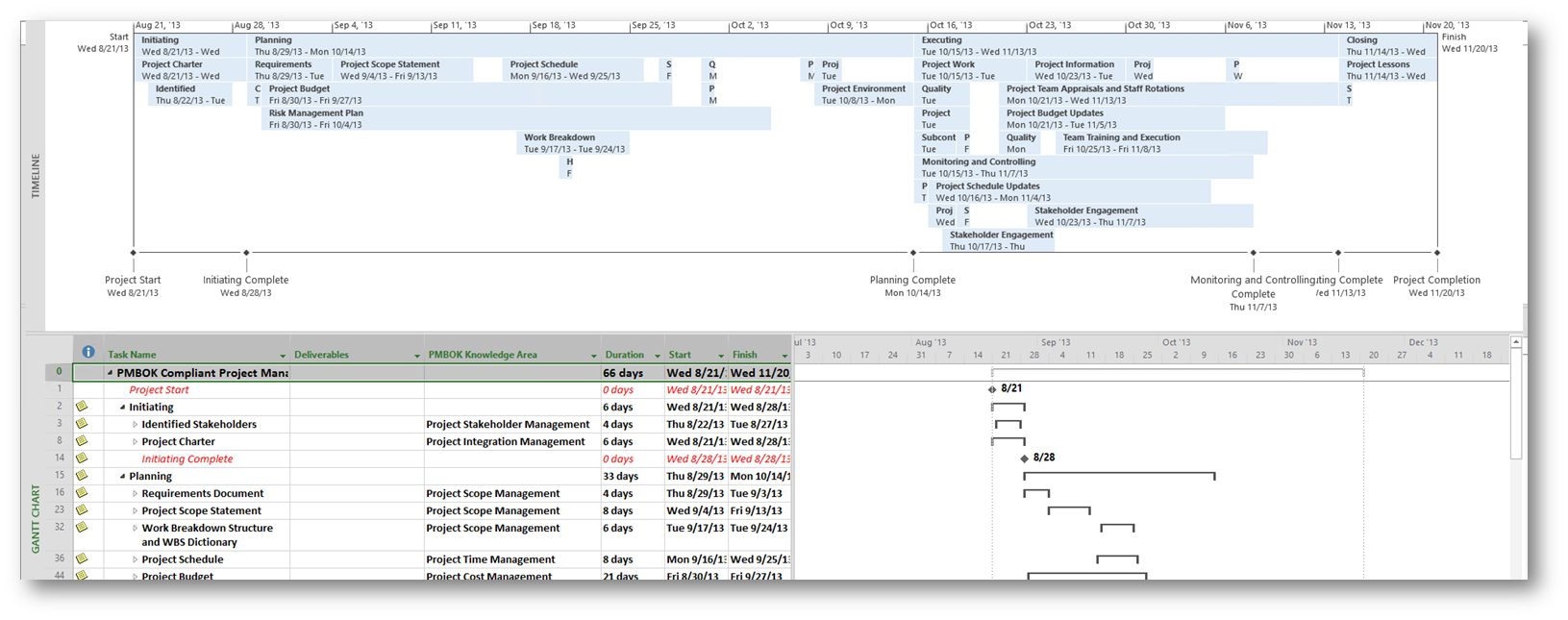This screenshot has width=1568, height=620.
Task: Select the "Wed 9/4/13" start date cell
Action: coord(696,511)
